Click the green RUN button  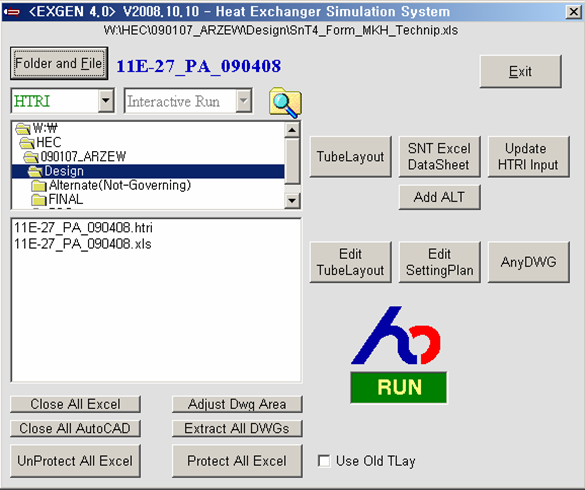coord(399,387)
